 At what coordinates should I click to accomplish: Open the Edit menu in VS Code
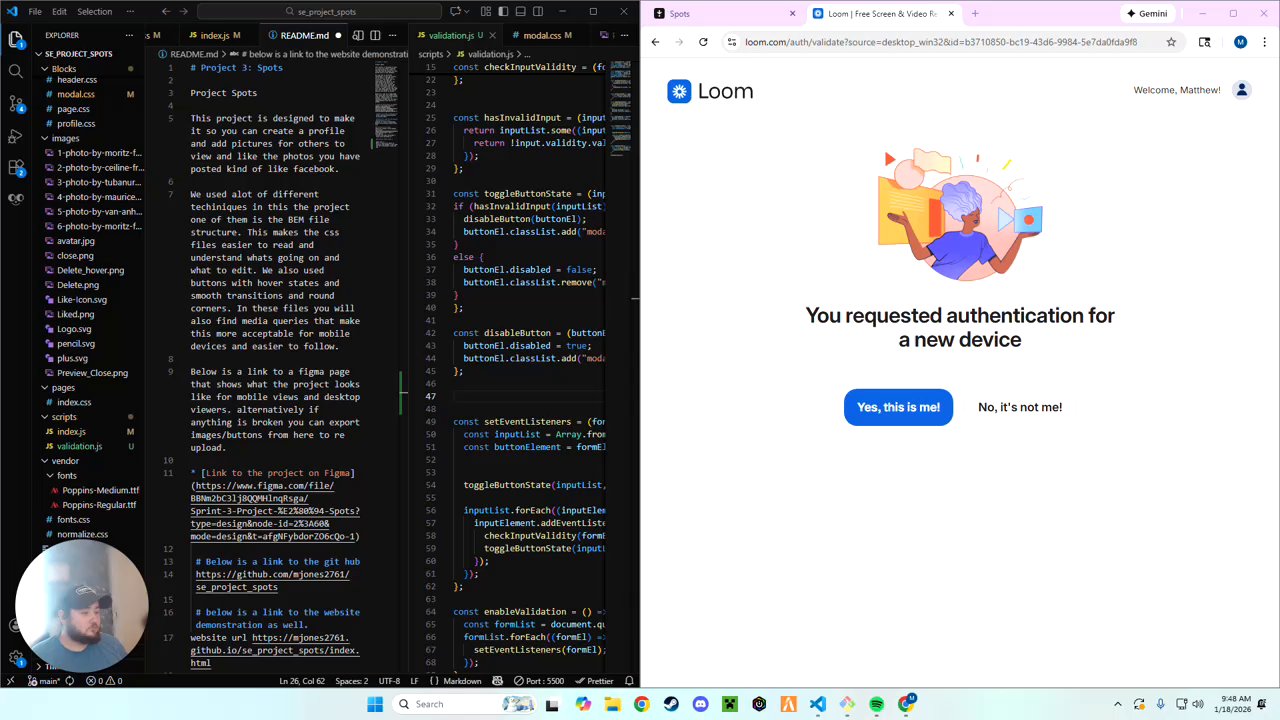tap(59, 12)
